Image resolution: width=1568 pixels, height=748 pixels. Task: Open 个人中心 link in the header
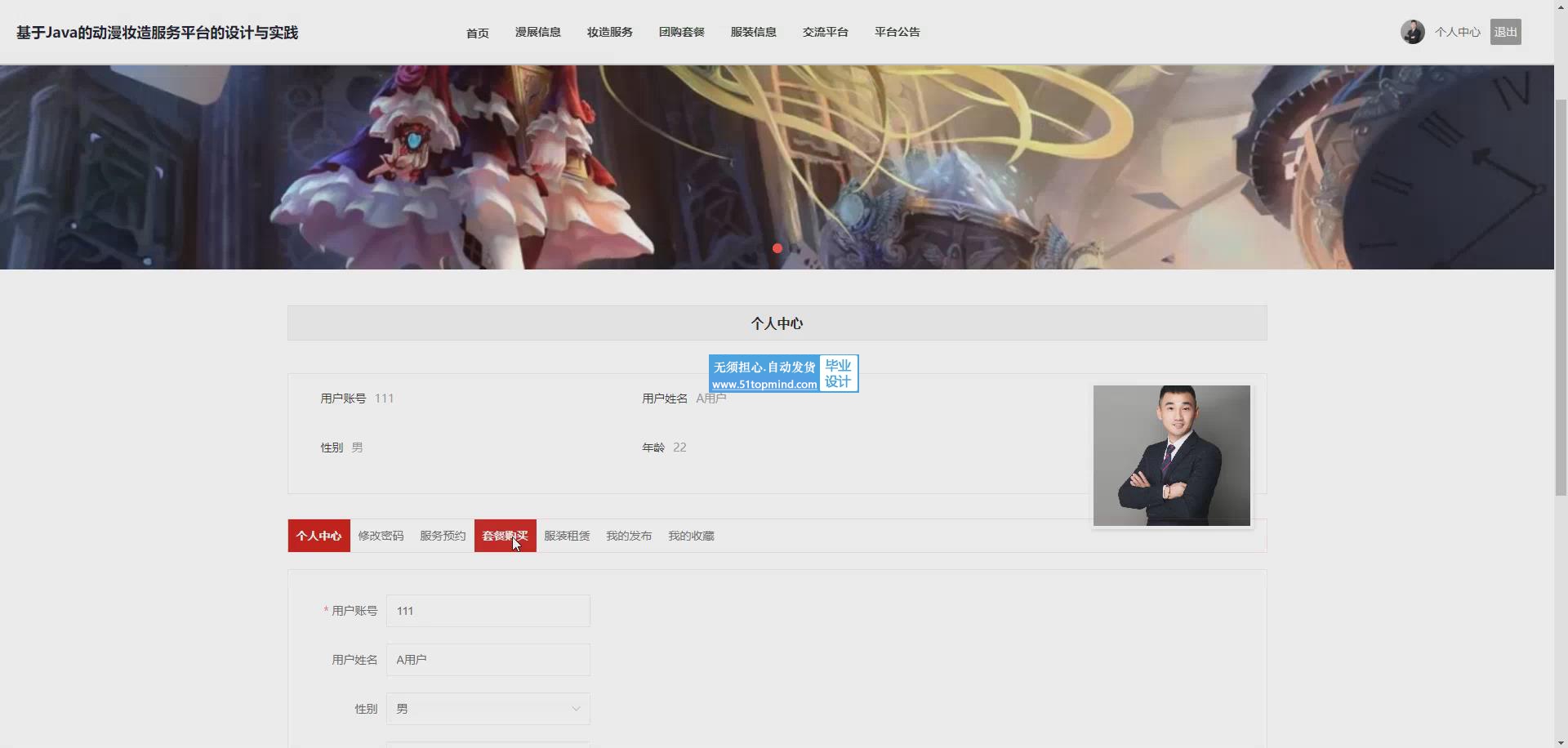[1457, 32]
